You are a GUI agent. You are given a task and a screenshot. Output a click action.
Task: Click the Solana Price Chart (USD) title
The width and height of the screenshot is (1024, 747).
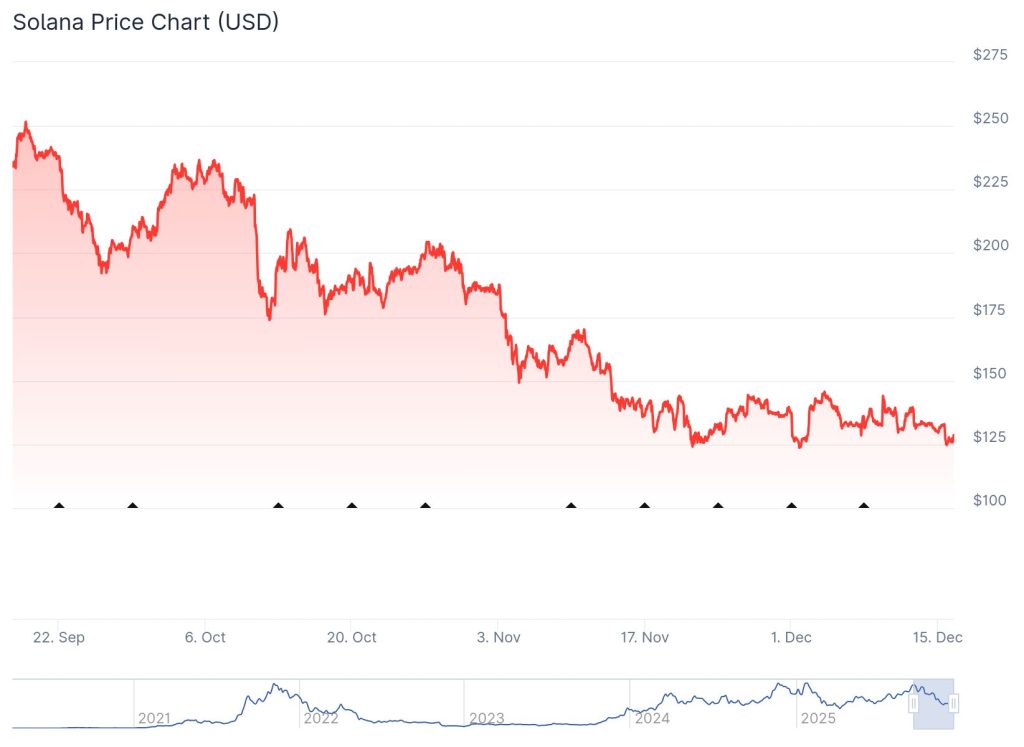point(146,22)
